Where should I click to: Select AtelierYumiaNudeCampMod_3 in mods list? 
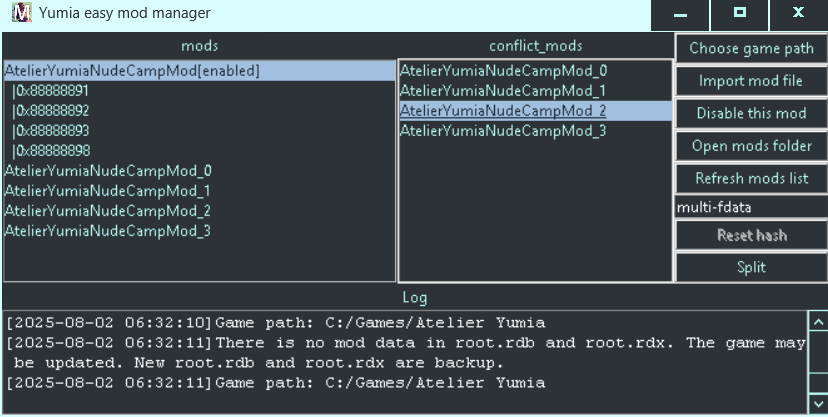click(108, 231)
